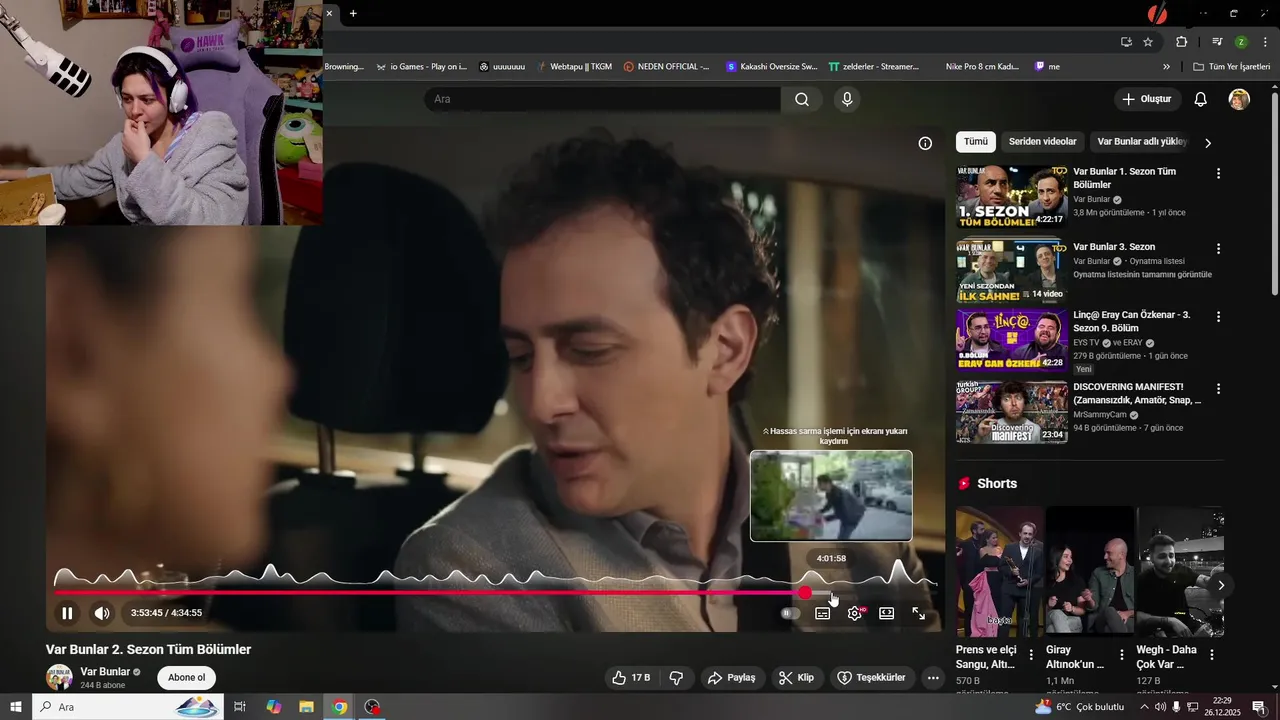Open YouTube notifications bell
The width and height of the screenshot is (1280, 720).
[x=1201, y=99]
